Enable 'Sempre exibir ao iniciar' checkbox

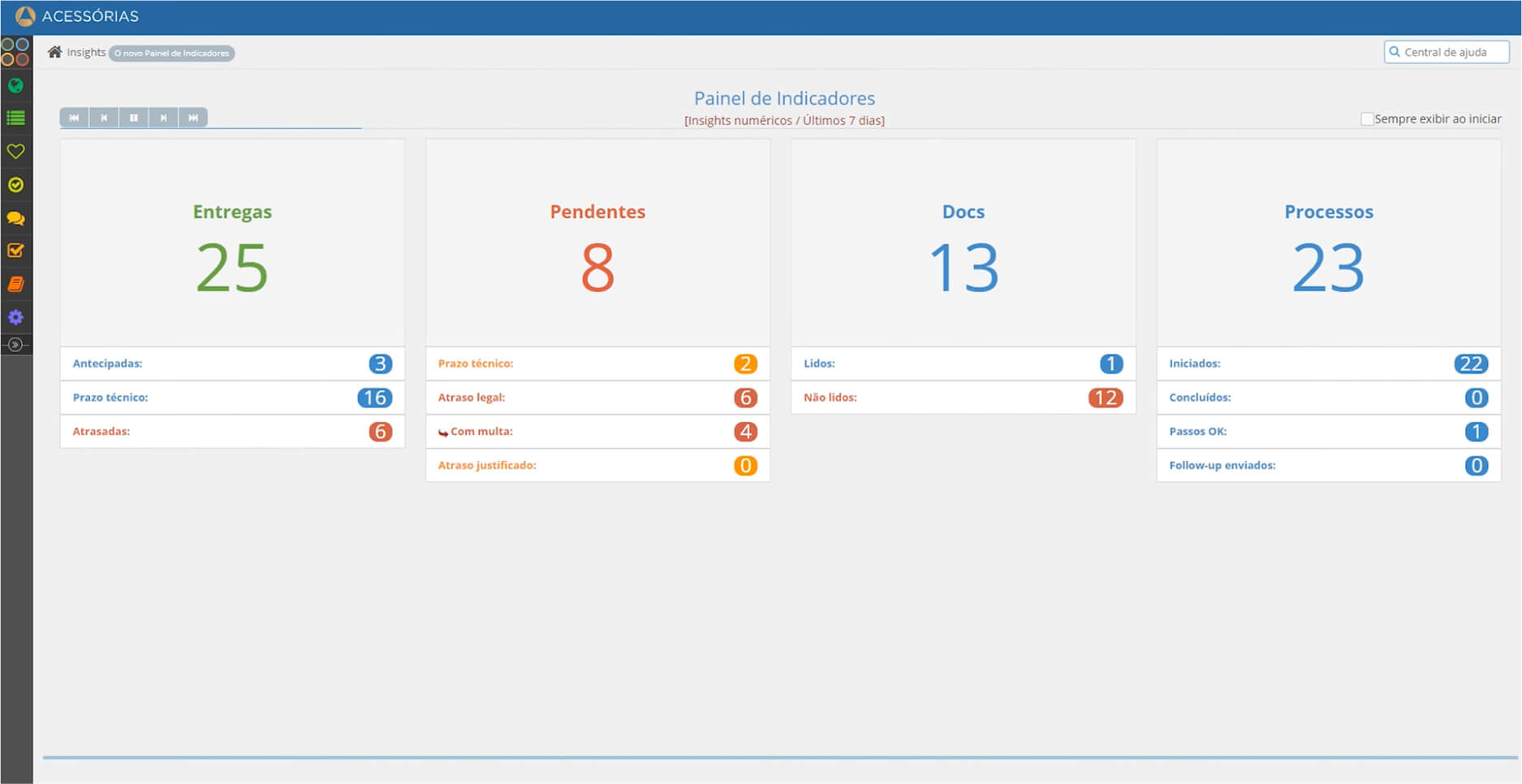click(1367, 119)
